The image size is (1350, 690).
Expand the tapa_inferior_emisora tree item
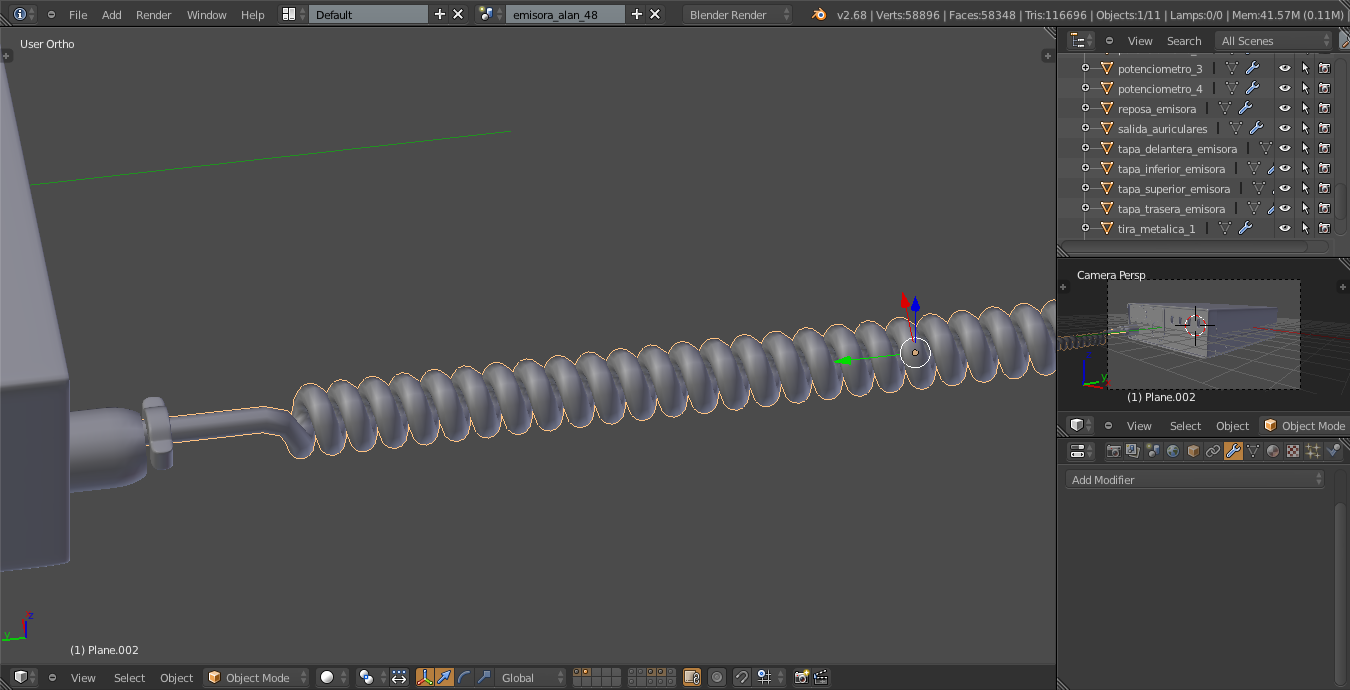[1086, 168]
